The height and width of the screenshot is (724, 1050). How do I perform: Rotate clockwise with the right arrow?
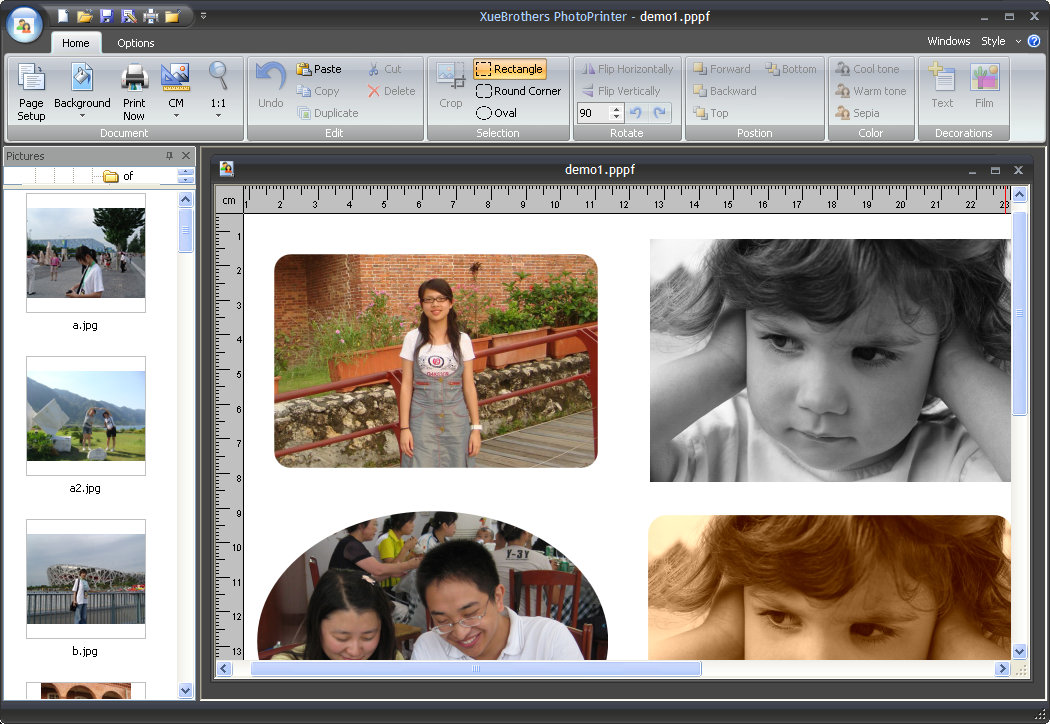coord(660,113)
